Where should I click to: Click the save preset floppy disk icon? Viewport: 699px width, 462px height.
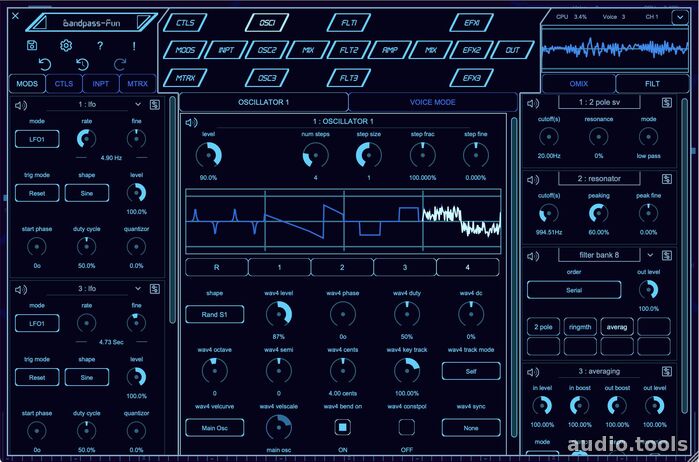pos(33,45)
